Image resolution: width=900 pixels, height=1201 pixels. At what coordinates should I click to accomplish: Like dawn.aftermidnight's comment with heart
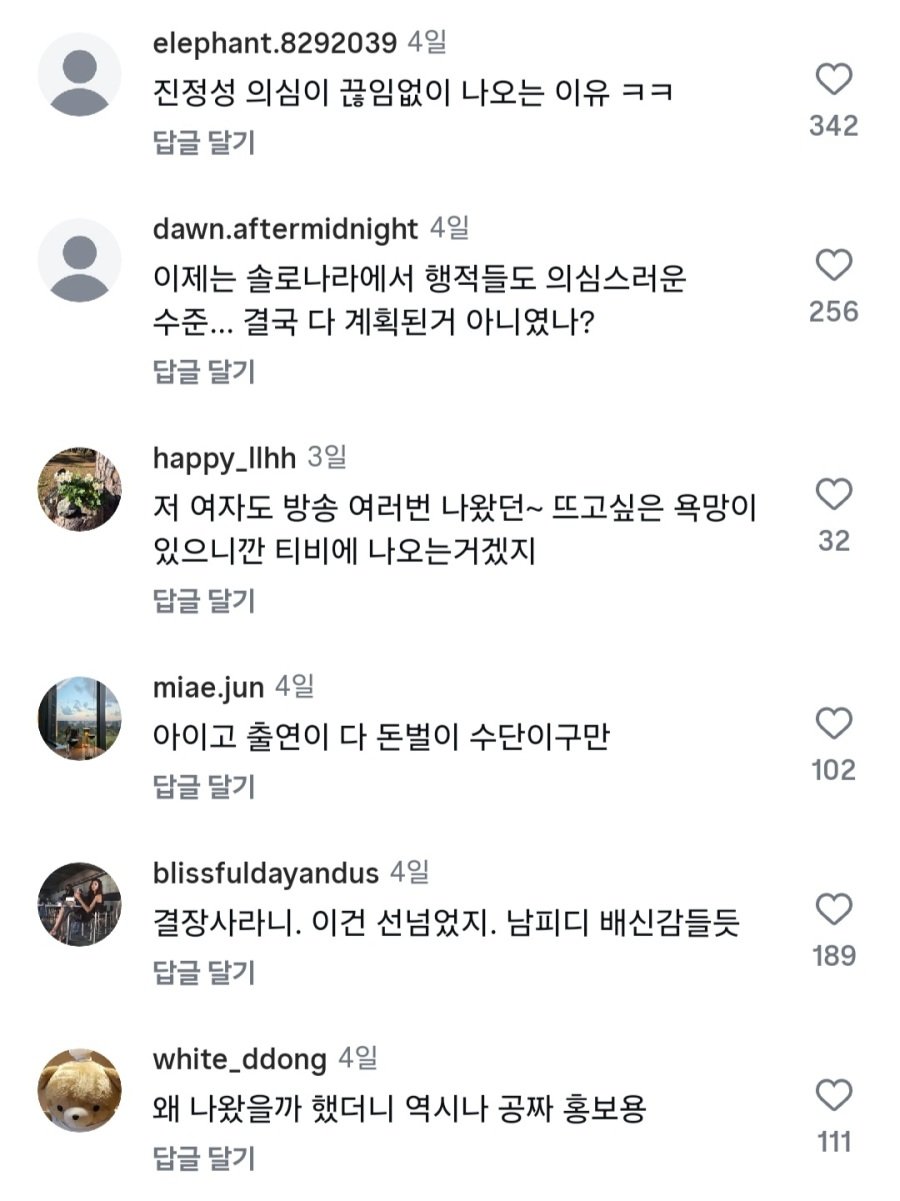[x=834, y=266]
